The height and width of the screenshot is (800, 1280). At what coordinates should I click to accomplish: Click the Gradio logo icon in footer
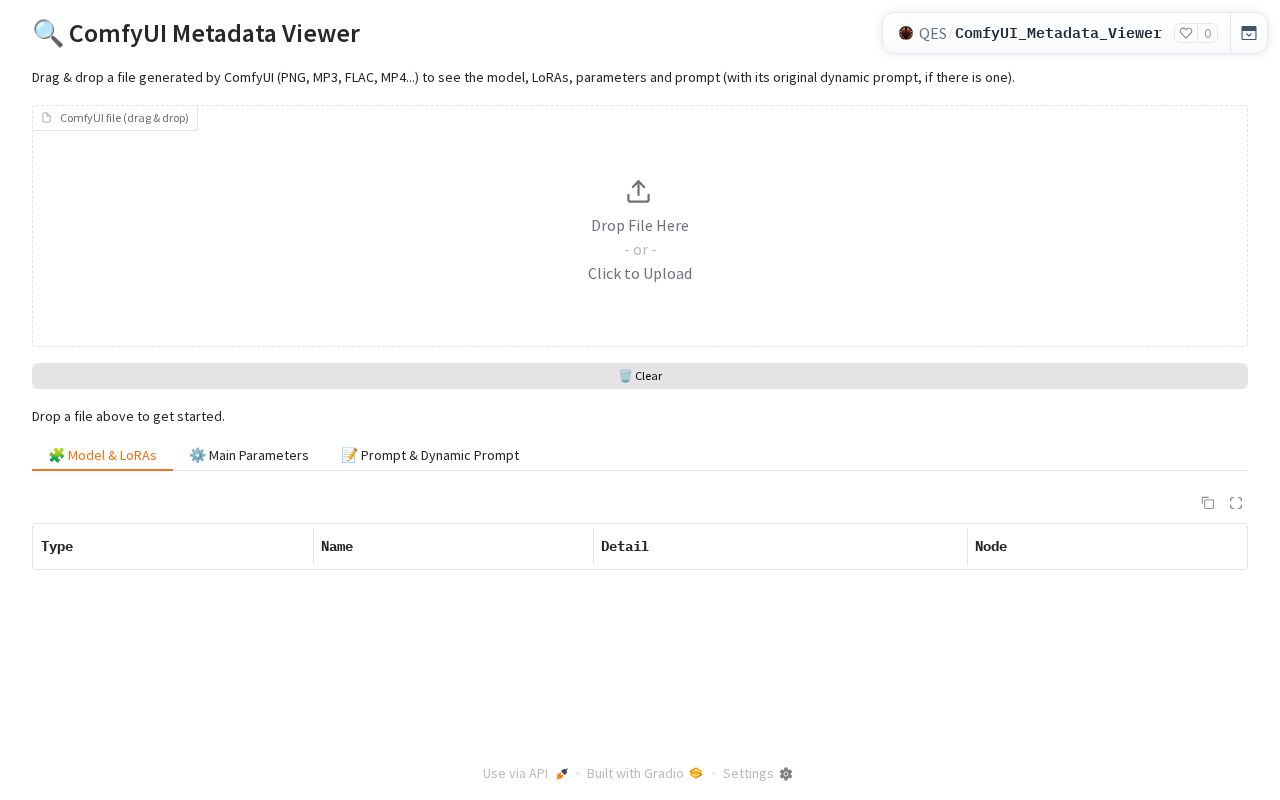(x=696, y=773)
